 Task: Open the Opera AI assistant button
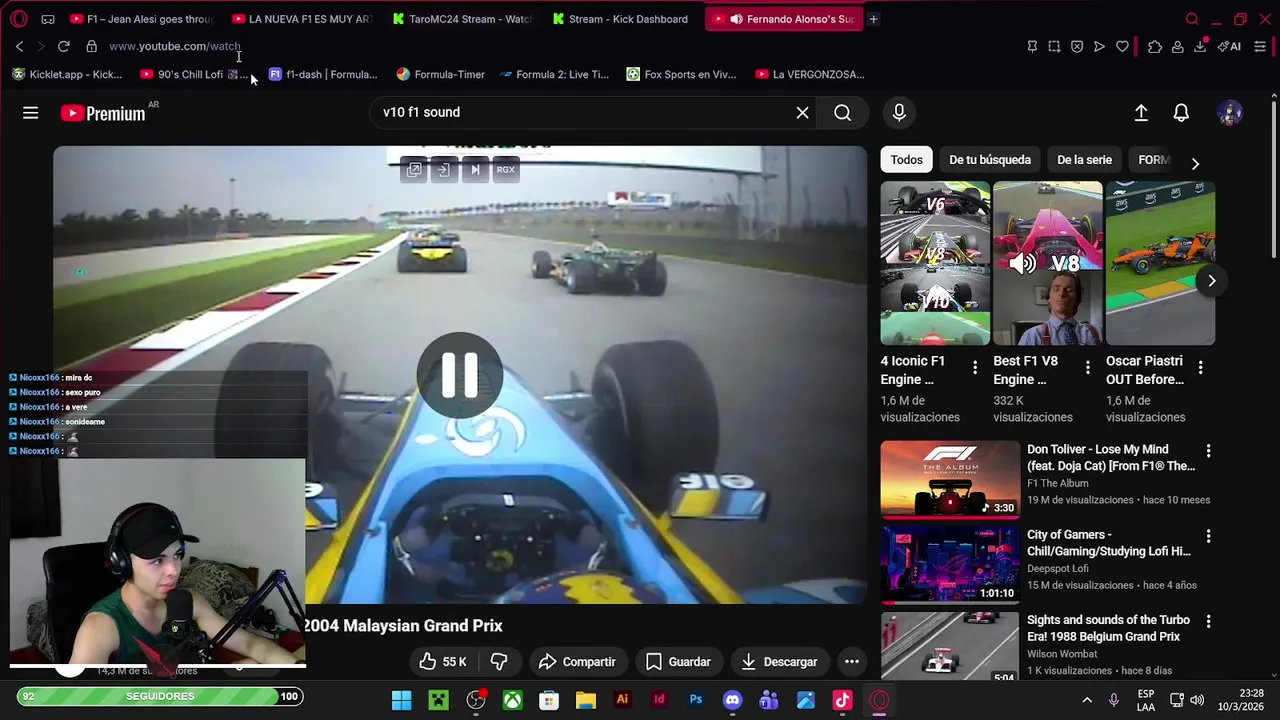[1230, 46]
